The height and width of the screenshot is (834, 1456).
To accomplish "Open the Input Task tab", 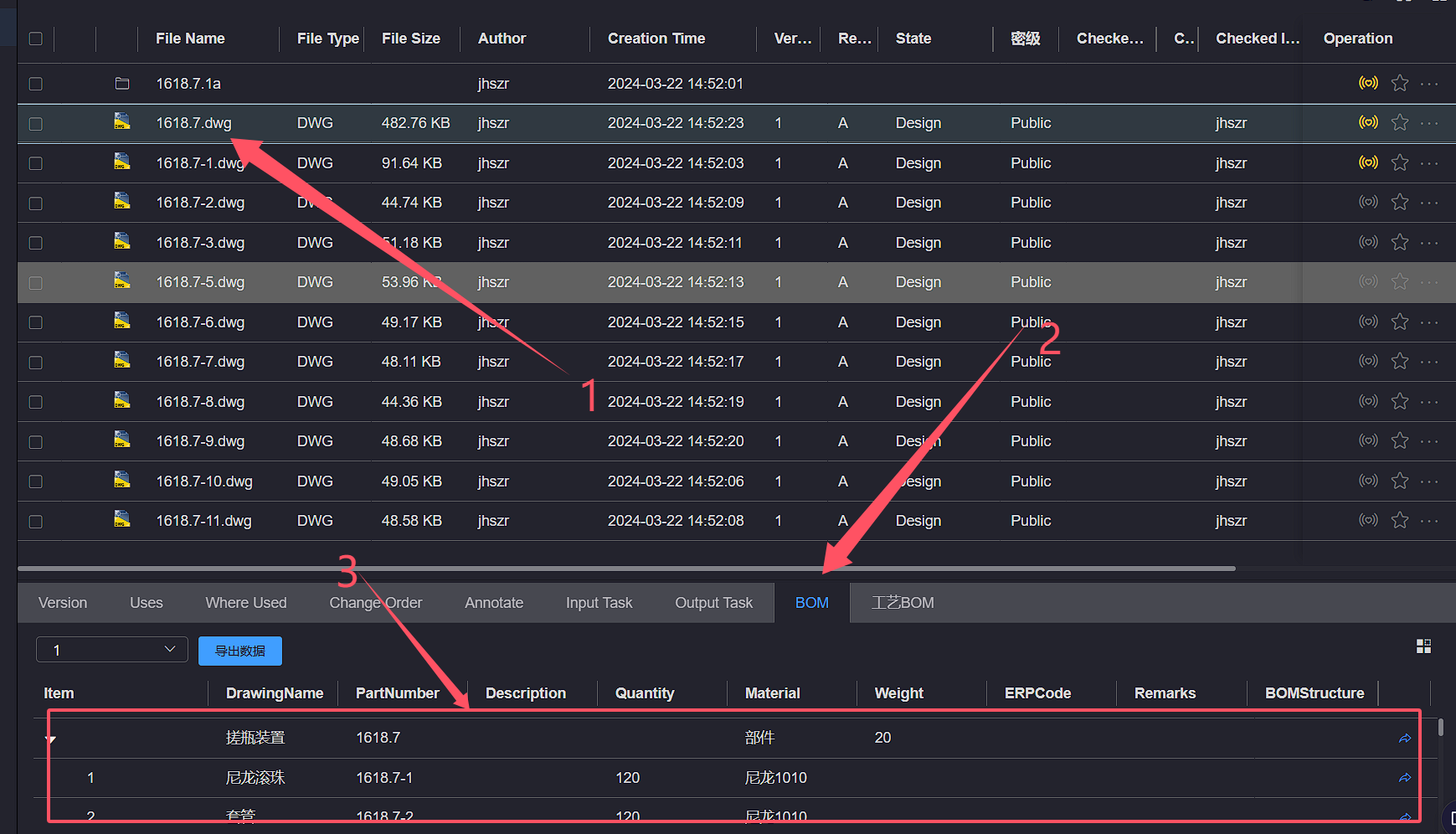I will [599, 603].
